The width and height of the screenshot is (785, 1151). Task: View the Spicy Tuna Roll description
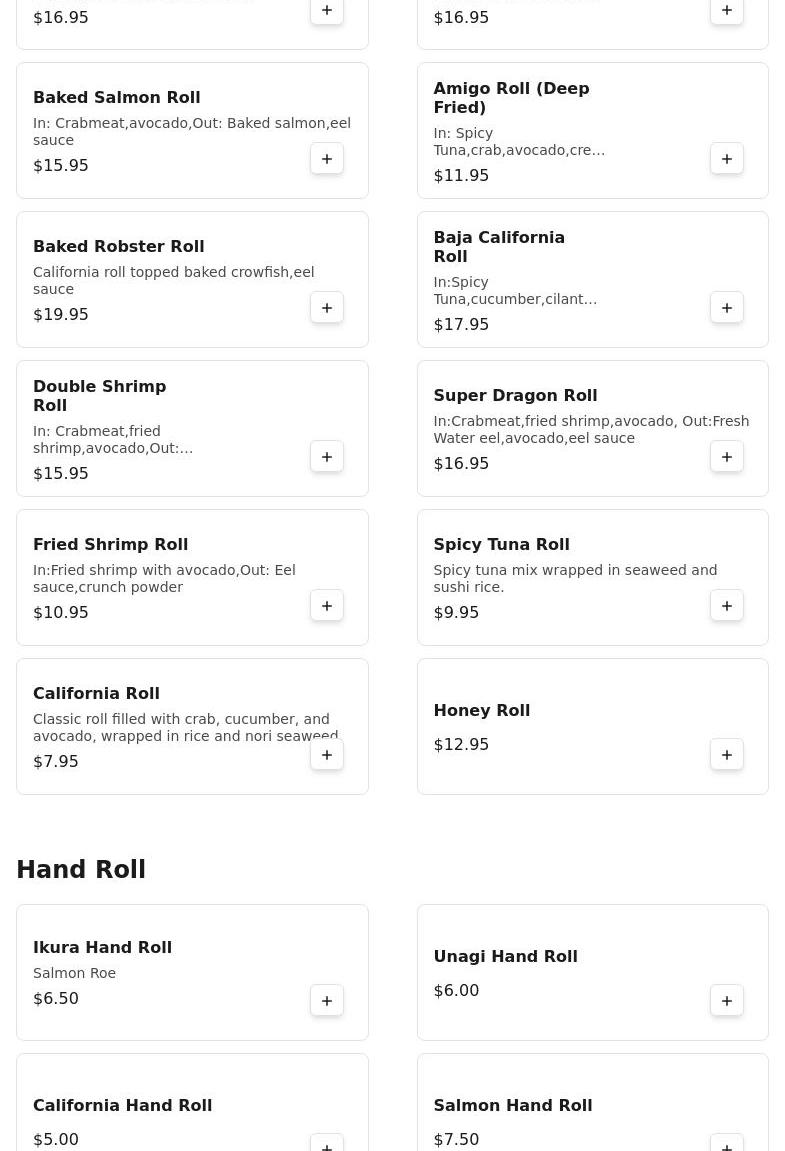574,578
